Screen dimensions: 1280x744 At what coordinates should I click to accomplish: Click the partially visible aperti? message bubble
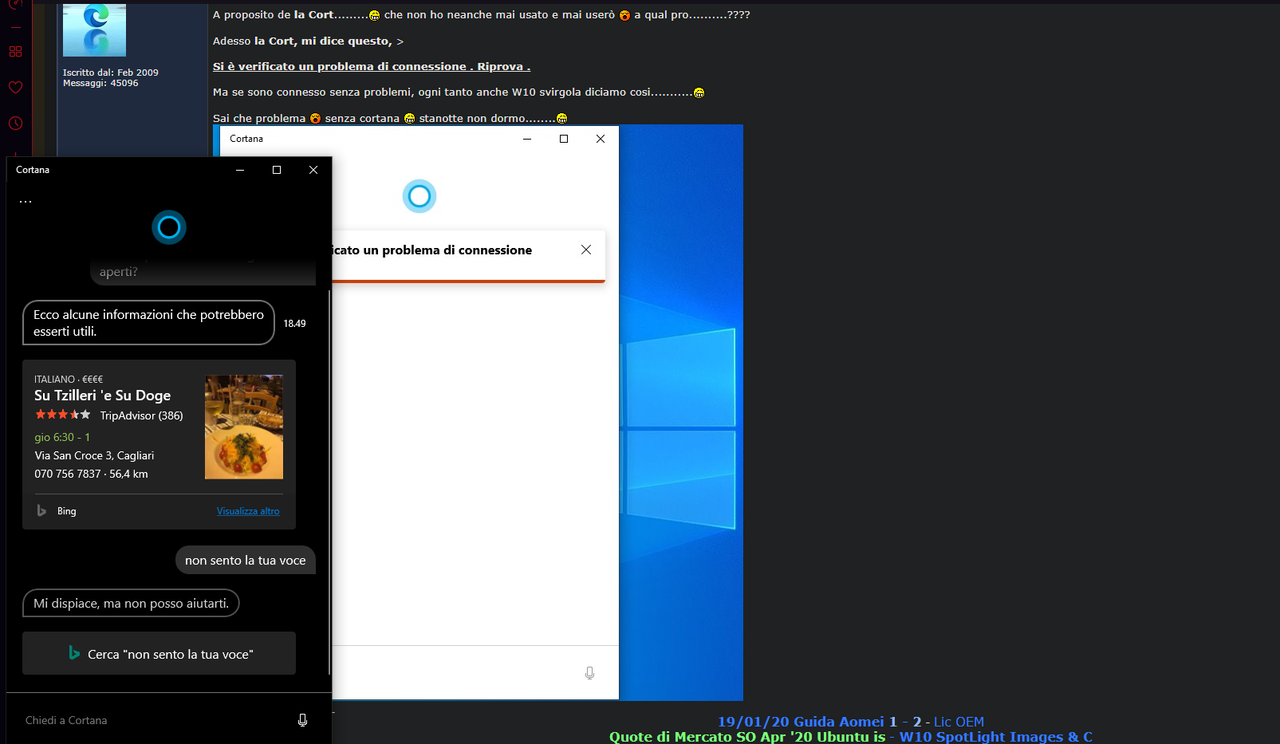point(203,271)
